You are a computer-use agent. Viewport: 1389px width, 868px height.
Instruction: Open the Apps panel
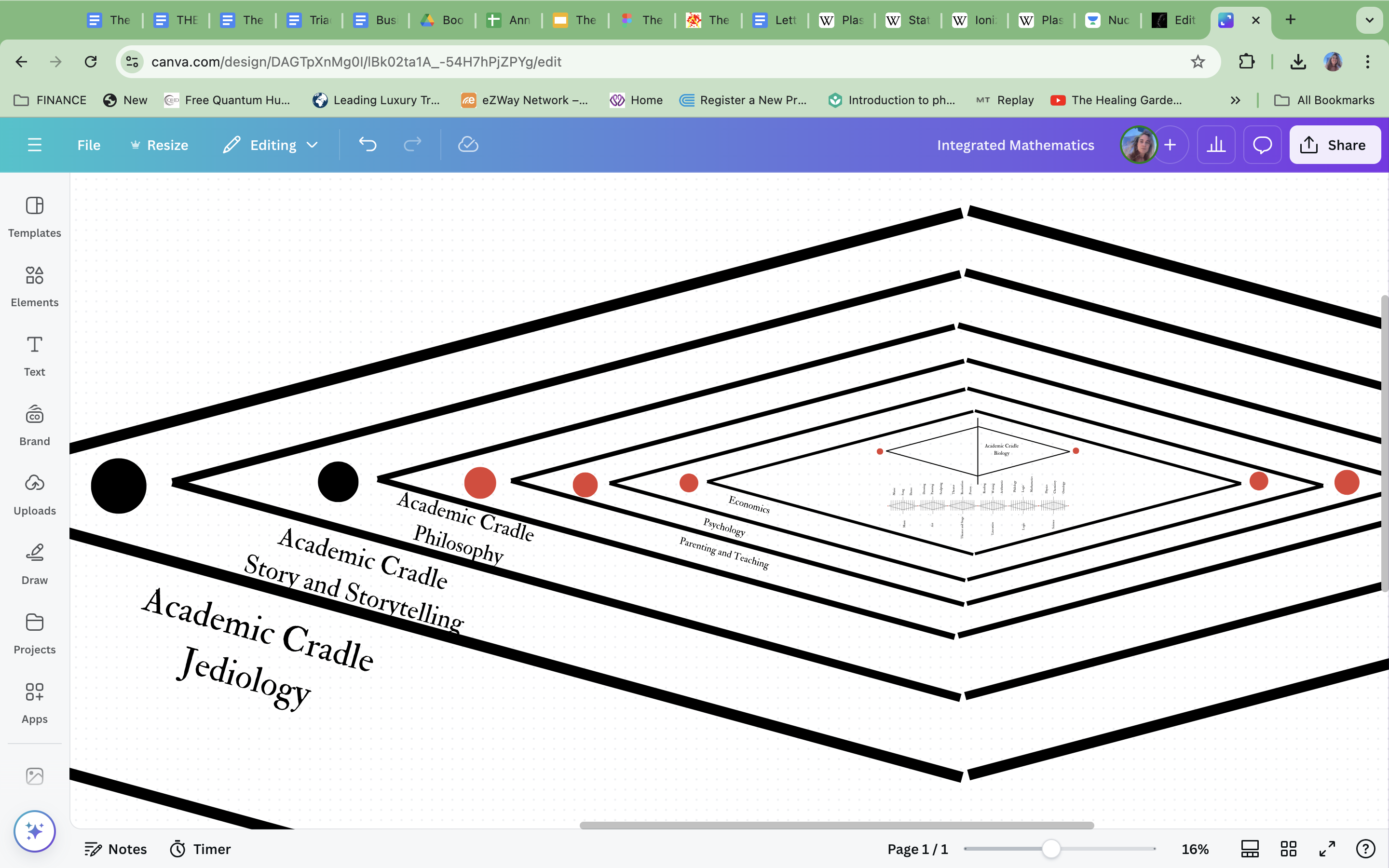click(x=34, y=703)
